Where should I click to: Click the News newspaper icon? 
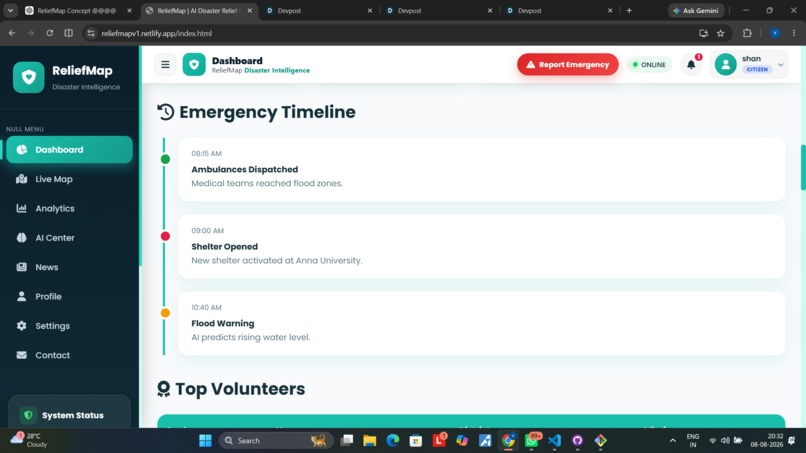click(x=22, y=267)
